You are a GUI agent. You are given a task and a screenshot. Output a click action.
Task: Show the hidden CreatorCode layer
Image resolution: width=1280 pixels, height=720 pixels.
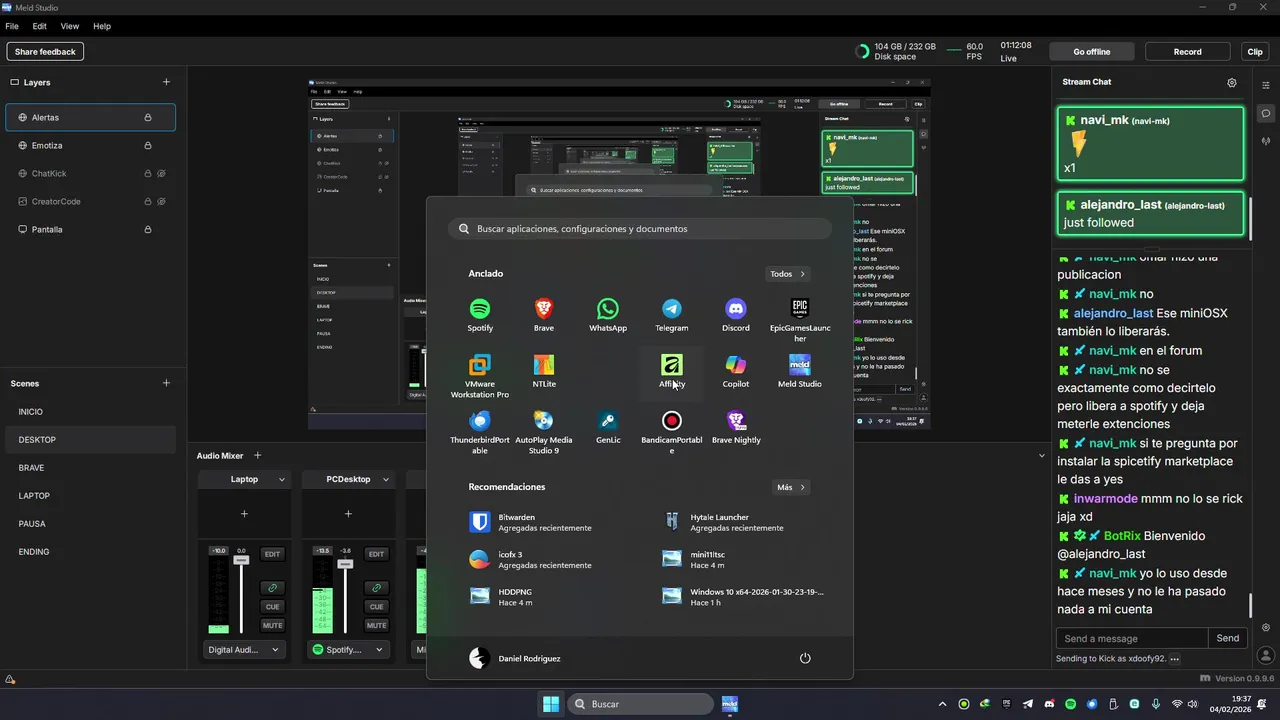pyautogui.click(x=161, y=201)
